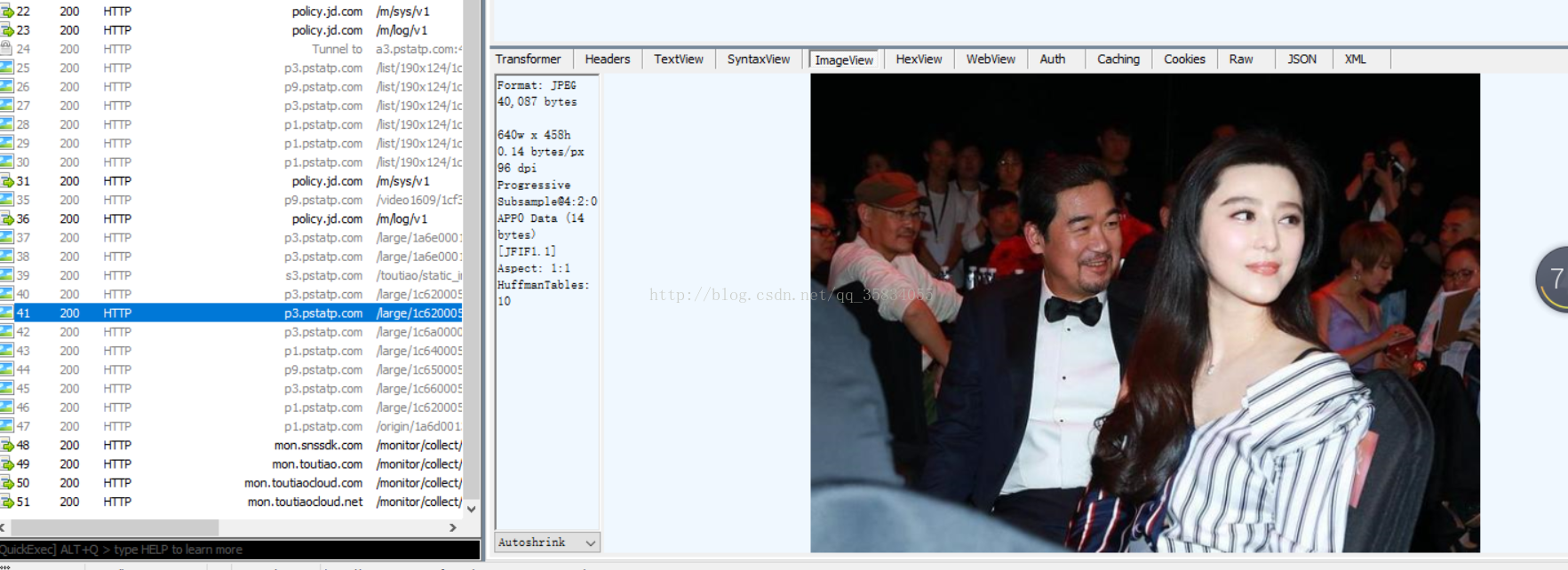The image size is (1568, 570).
Task: Click the image icon of session 43
Action: (x=7, y=351)
